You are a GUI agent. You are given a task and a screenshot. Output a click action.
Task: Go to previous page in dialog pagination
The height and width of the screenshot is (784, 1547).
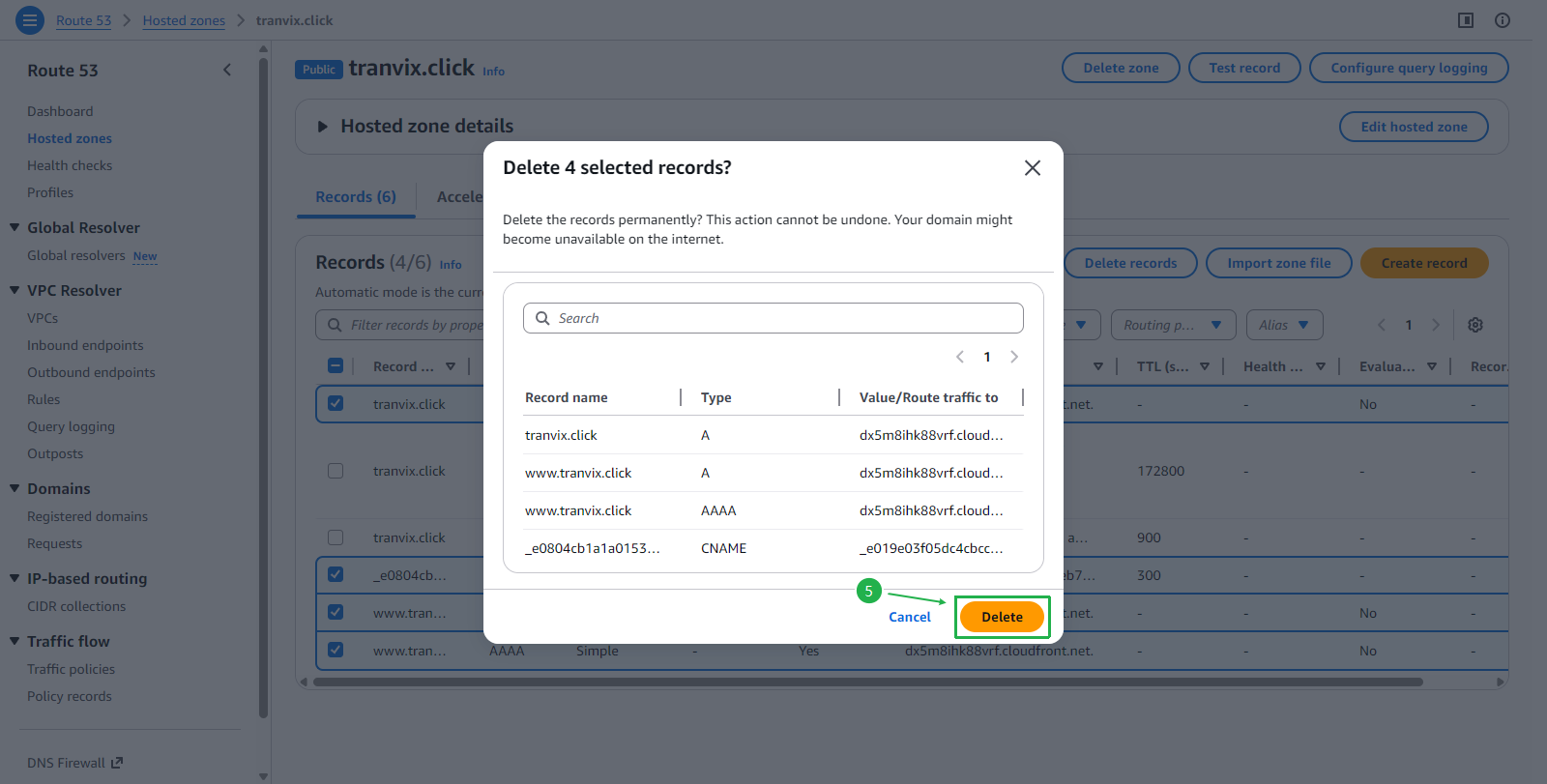click(960, 357)
